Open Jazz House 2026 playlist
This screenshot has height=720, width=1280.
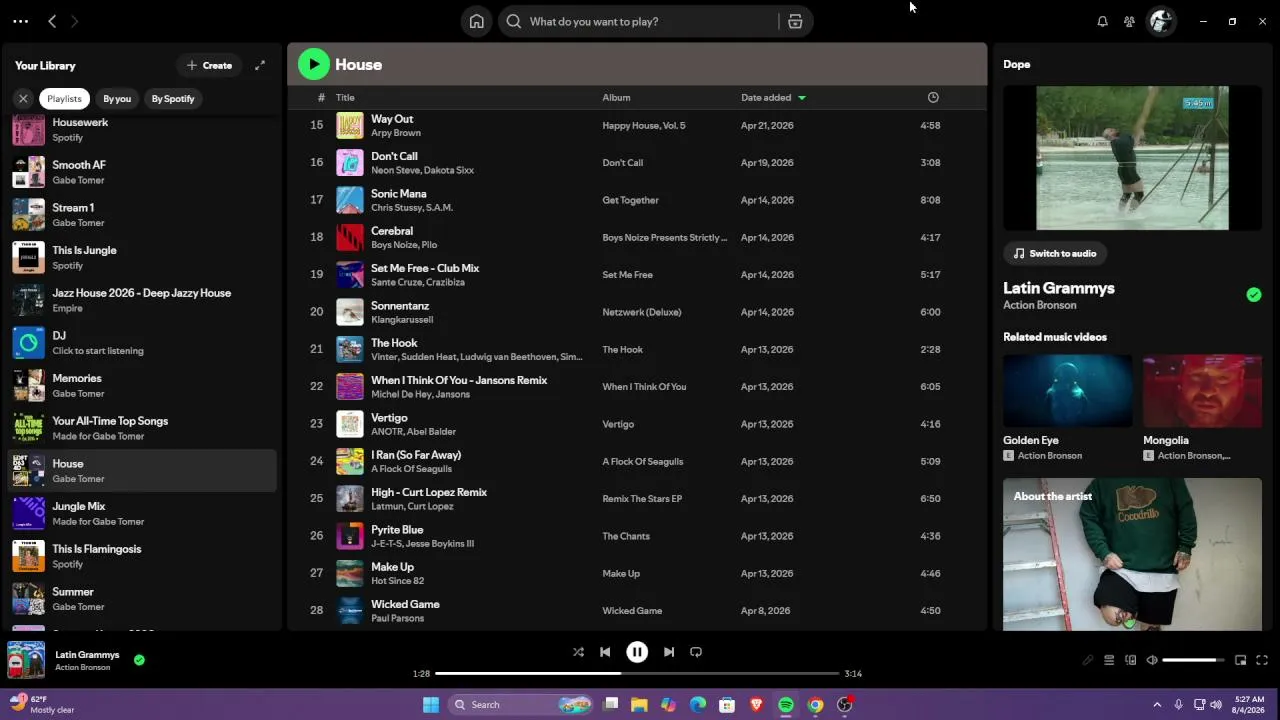(142, 300)
